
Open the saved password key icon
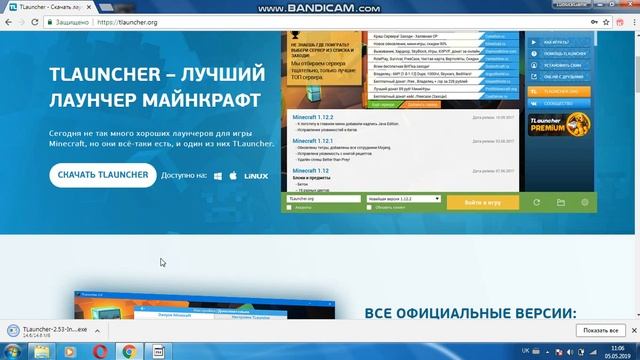[594, 22]
